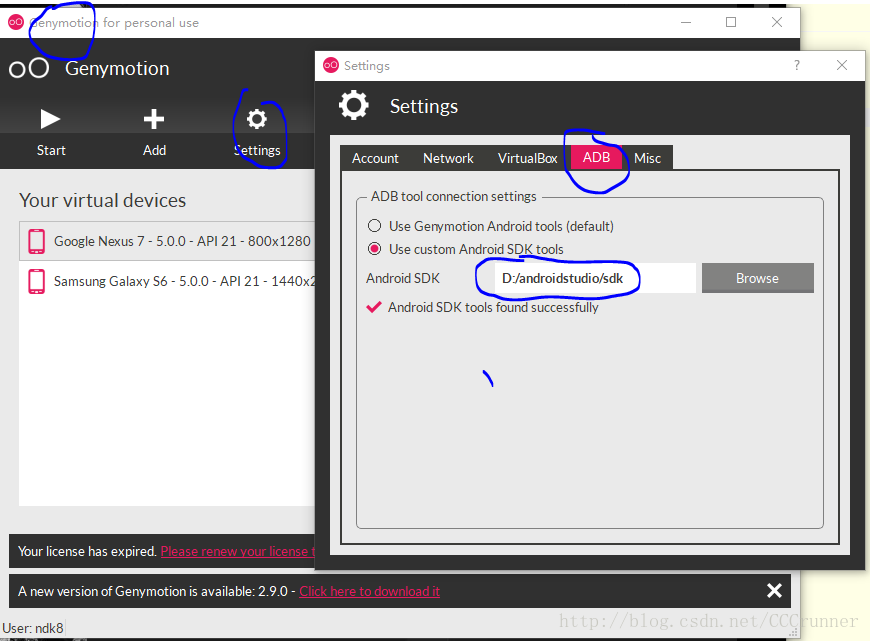
Task: Click the 'Android SDK' field label
Action: pyautogui.click(x=403, y=278)
